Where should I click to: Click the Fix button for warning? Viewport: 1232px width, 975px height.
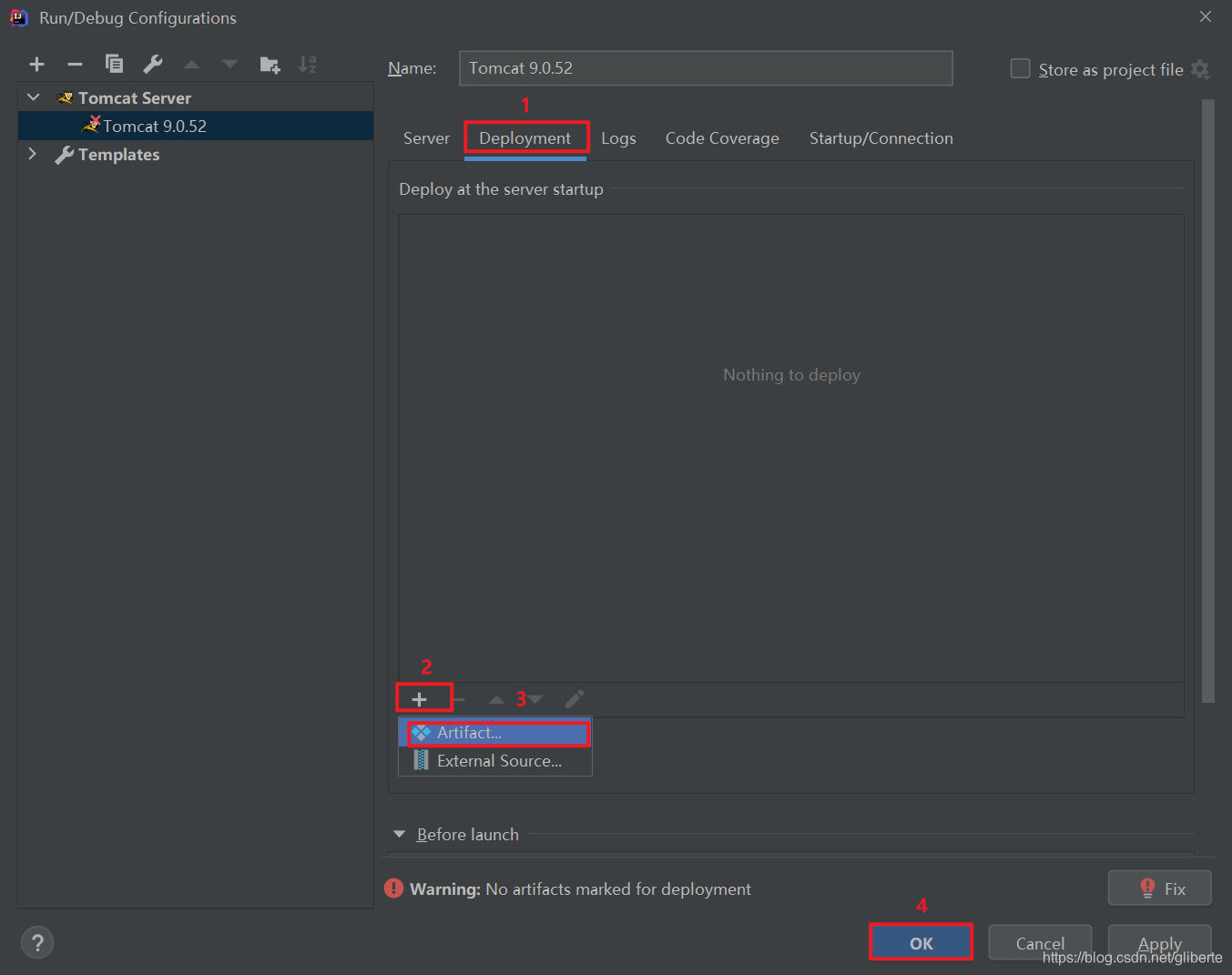(1159, 889)
